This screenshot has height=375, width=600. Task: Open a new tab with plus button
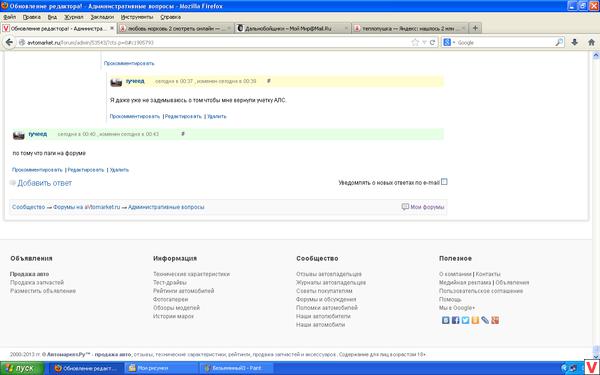pos(475,28)
